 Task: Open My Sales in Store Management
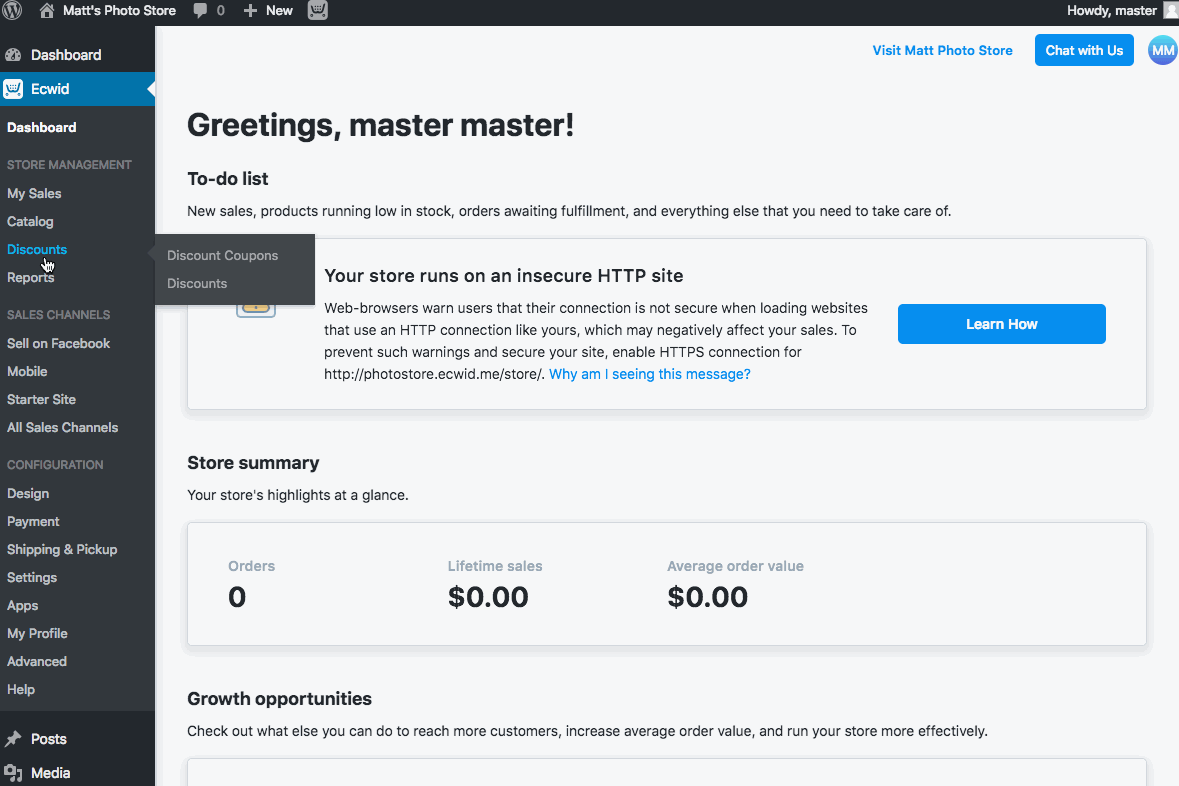click(x=34, y=193)
